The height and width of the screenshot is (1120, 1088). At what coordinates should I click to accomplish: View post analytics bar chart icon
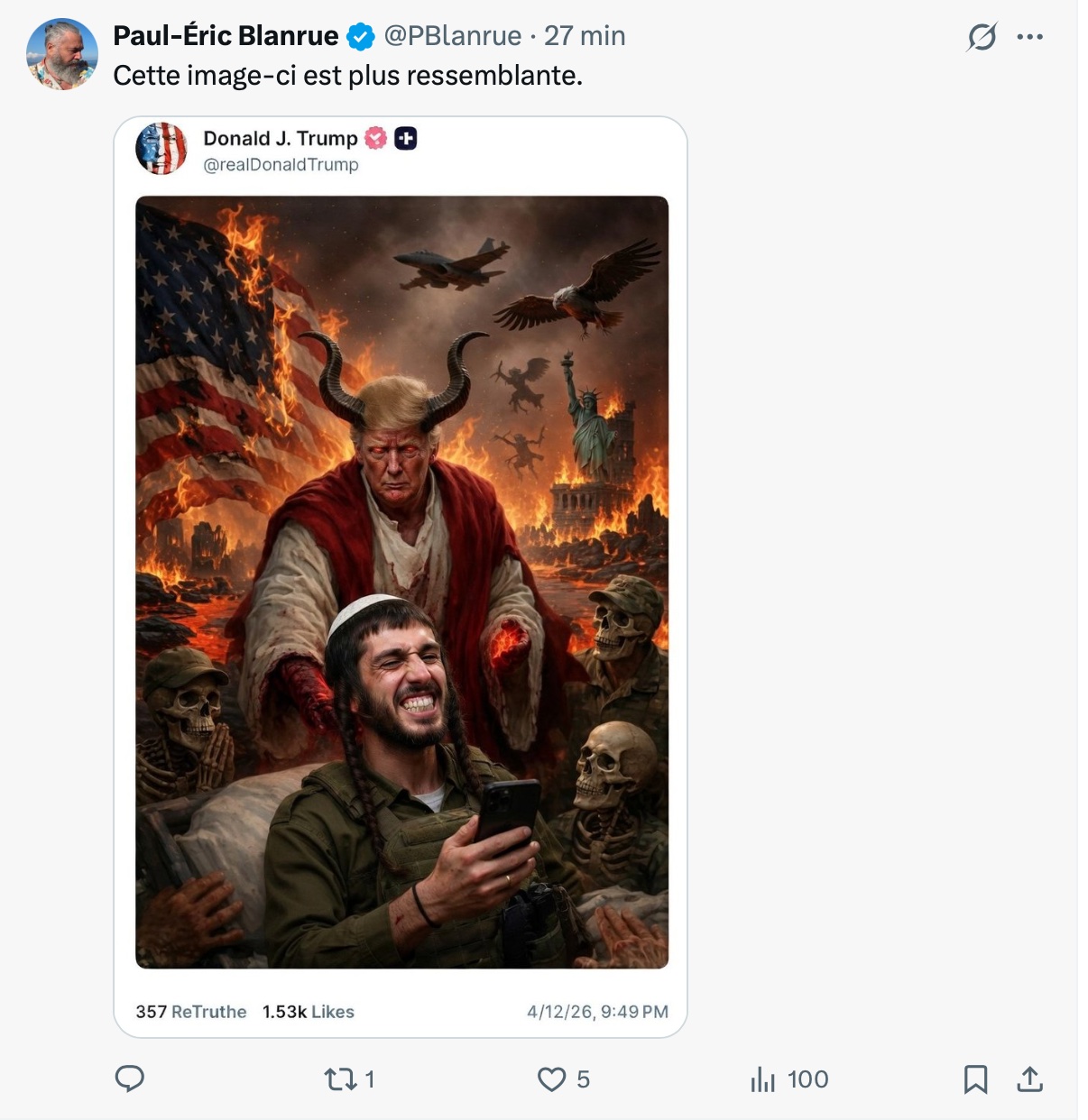[763, 1079]
